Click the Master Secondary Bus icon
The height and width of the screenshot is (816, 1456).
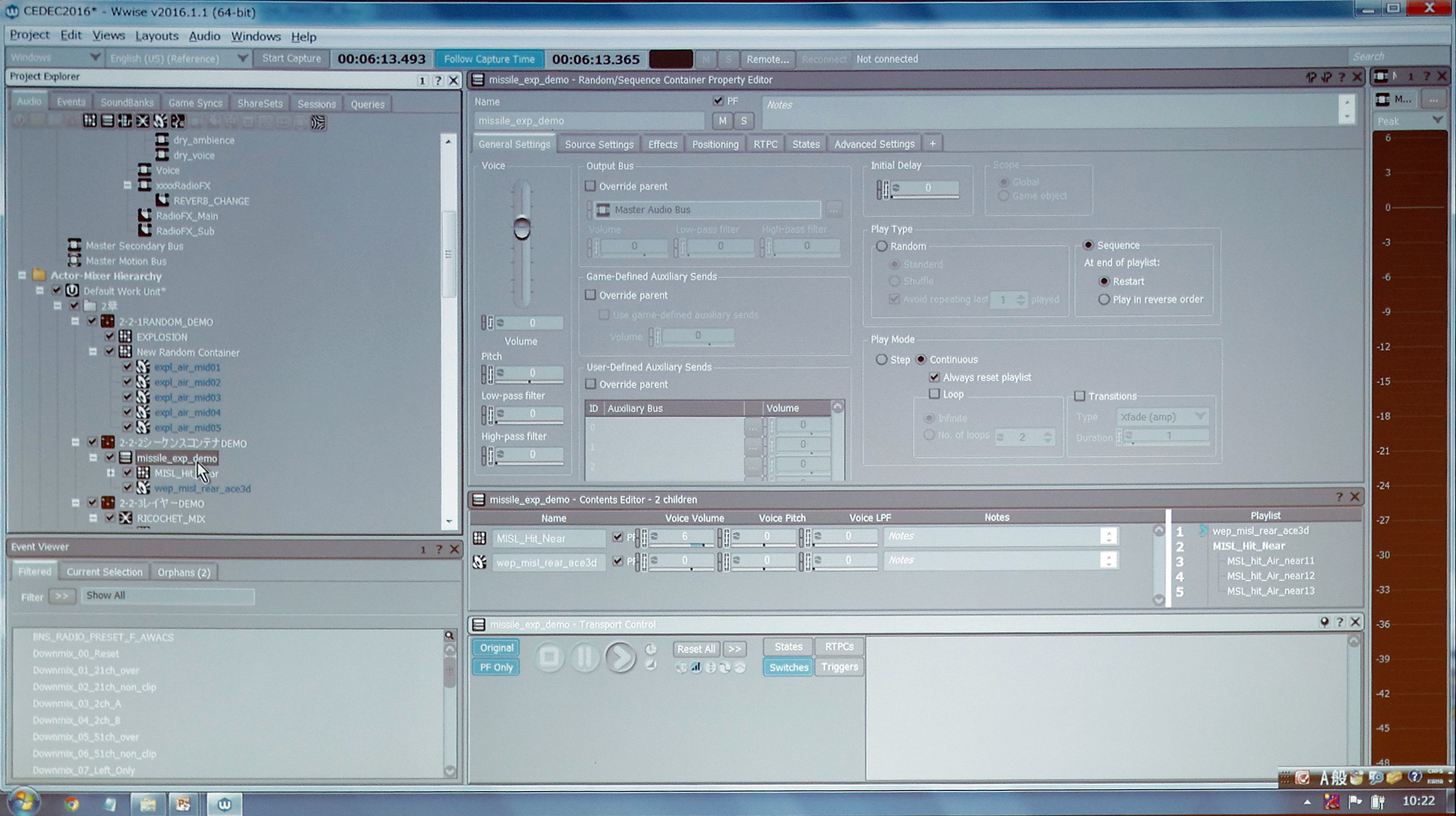click(75, 245)
